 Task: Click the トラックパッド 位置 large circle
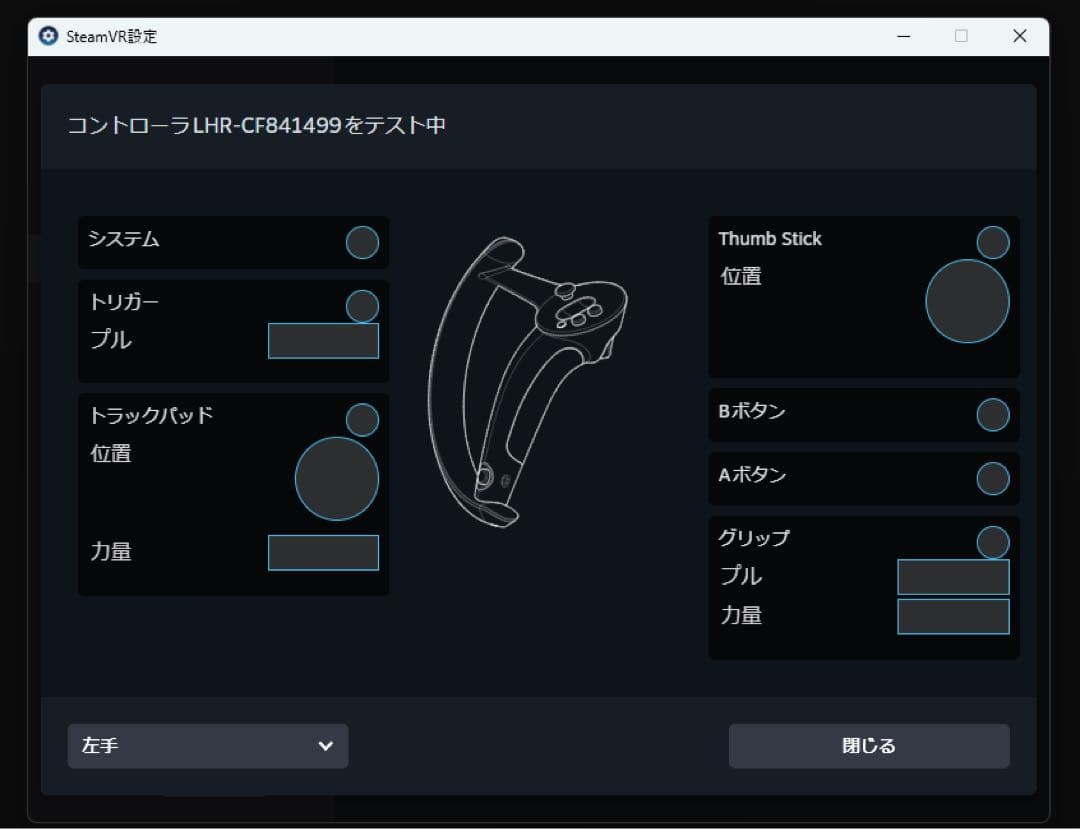[x=337, y=479]
